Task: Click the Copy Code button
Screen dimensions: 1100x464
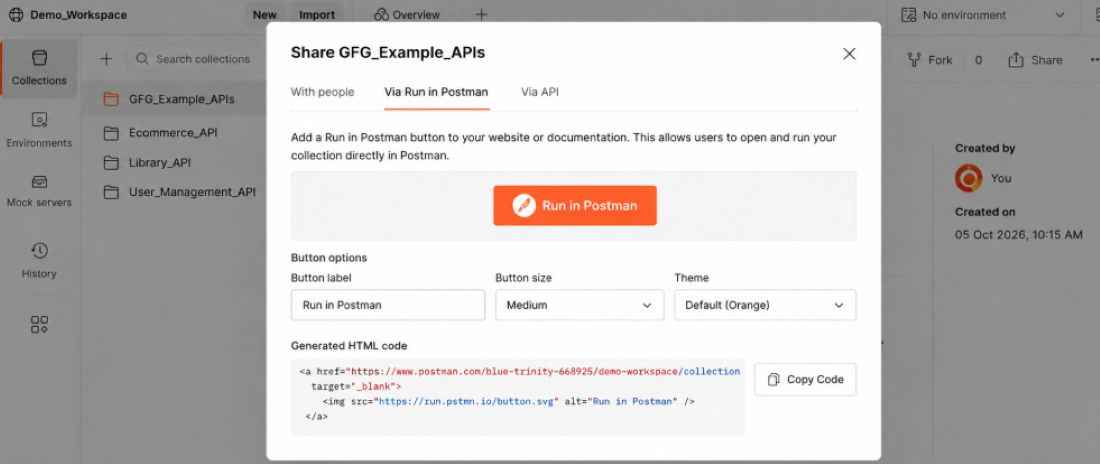Action: [x=805, y=379]
